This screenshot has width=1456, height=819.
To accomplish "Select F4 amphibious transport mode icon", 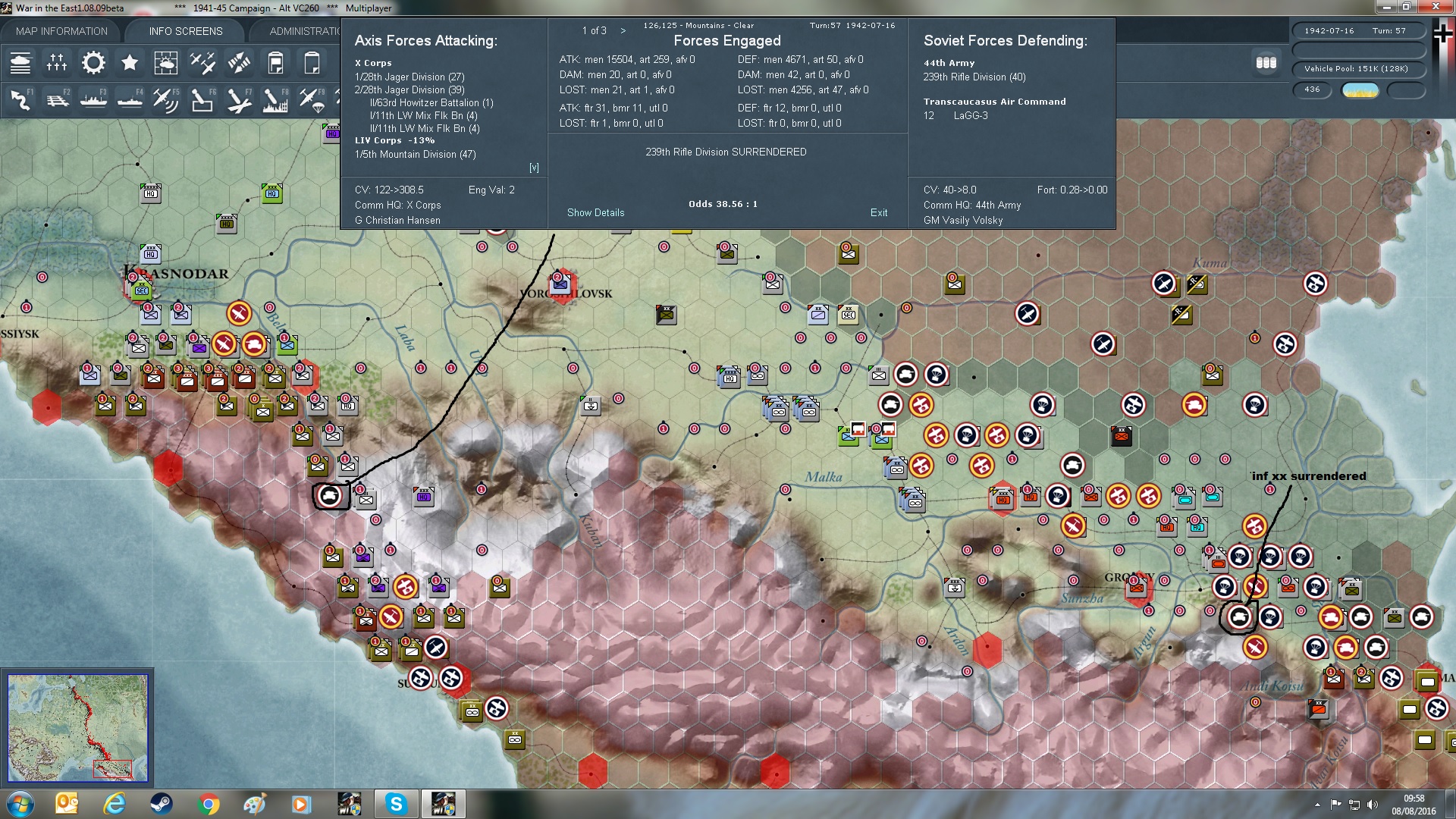I will [130, 99].
